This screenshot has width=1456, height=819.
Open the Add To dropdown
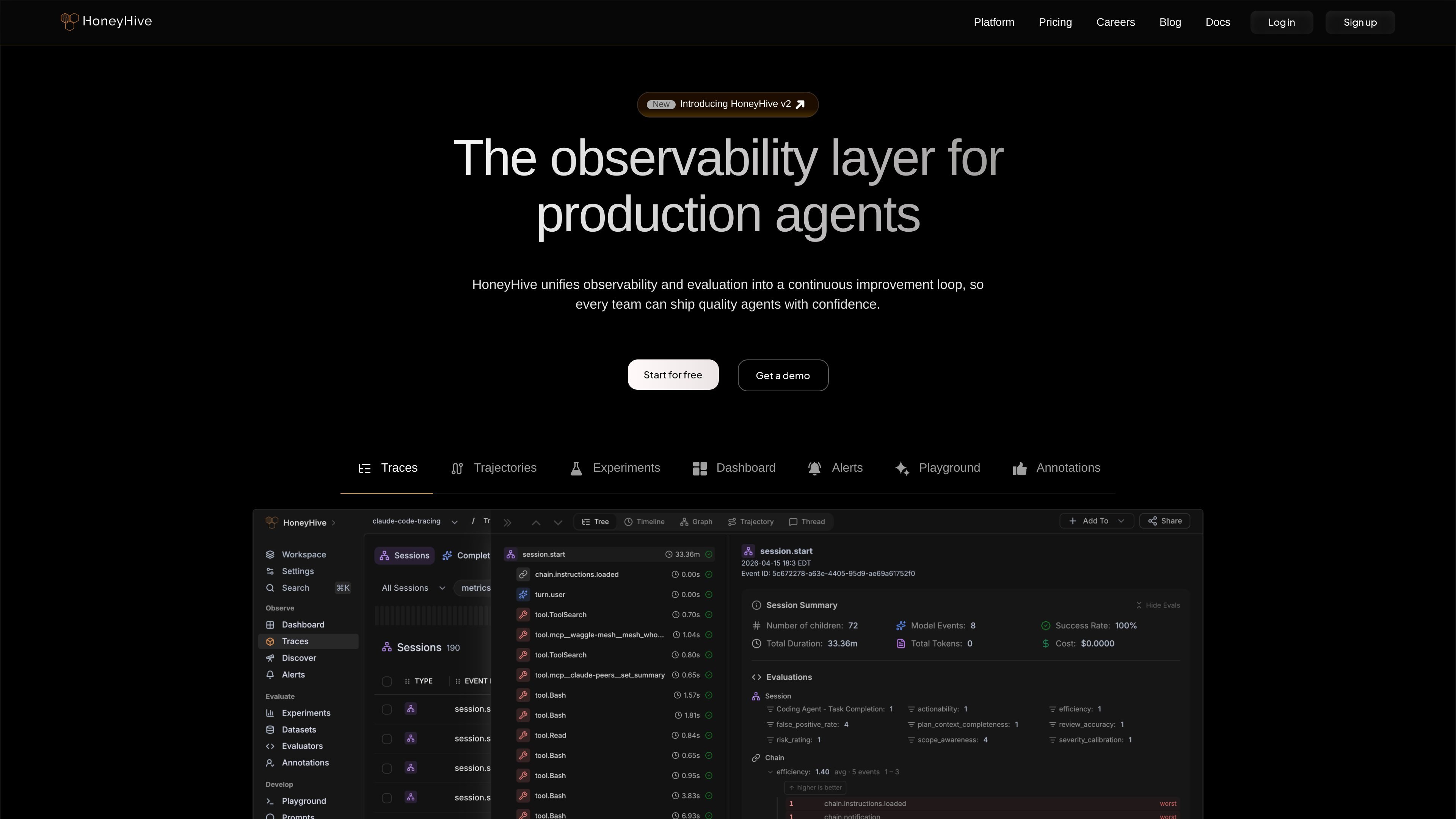coord(1097,521)
